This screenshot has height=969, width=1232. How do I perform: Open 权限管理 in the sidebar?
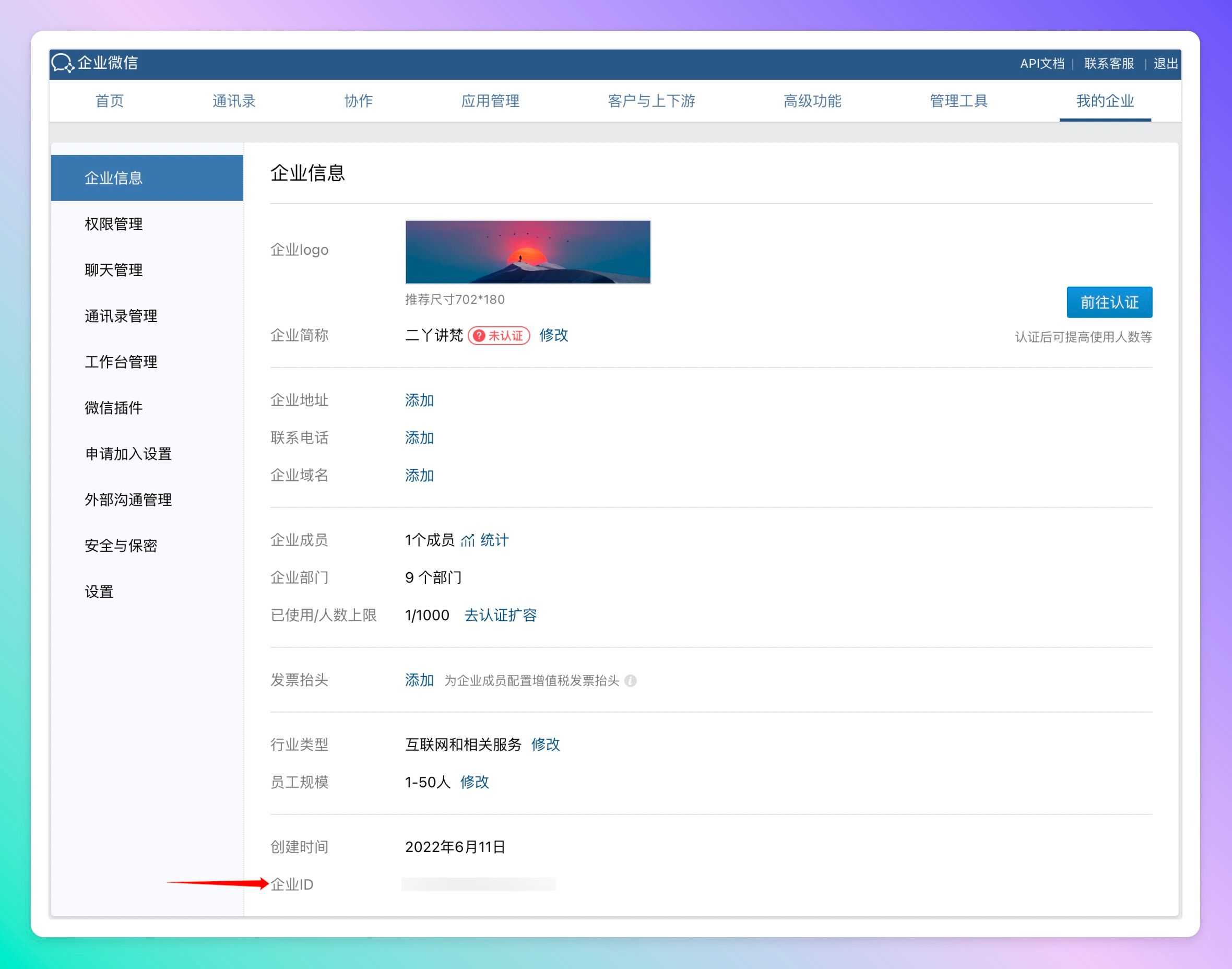[113, 224]
